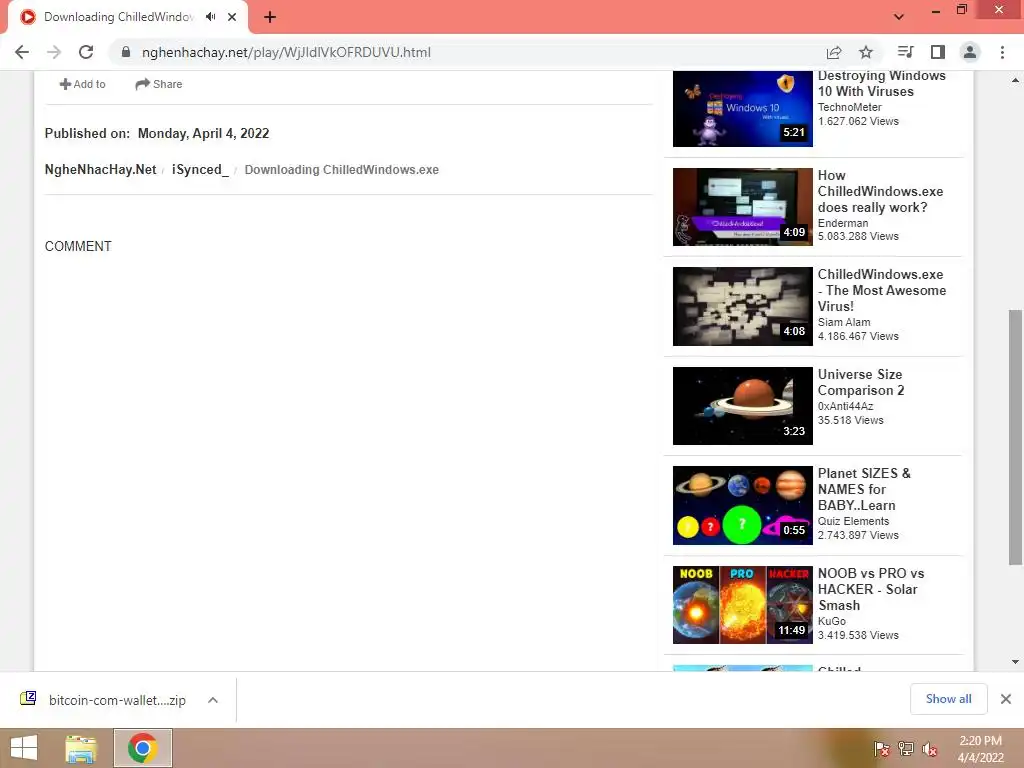The width and height of the screenshot is (1024, 768).
Task: Click the Enderman channel name
Action: coord(843,223)
